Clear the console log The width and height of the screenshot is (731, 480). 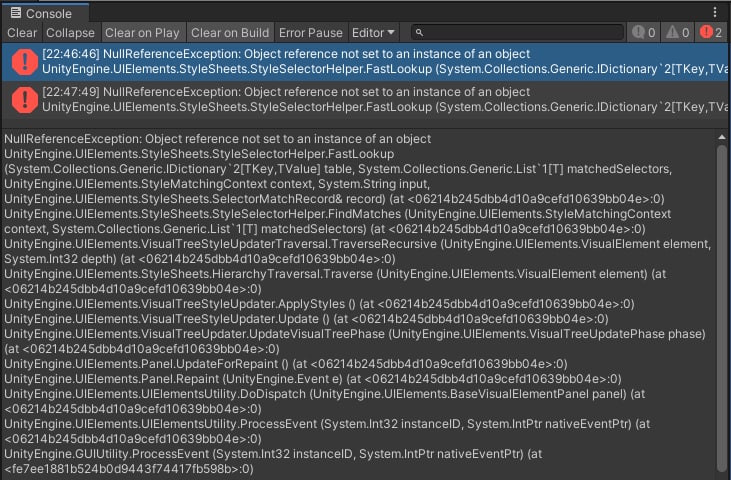point(22,33)
